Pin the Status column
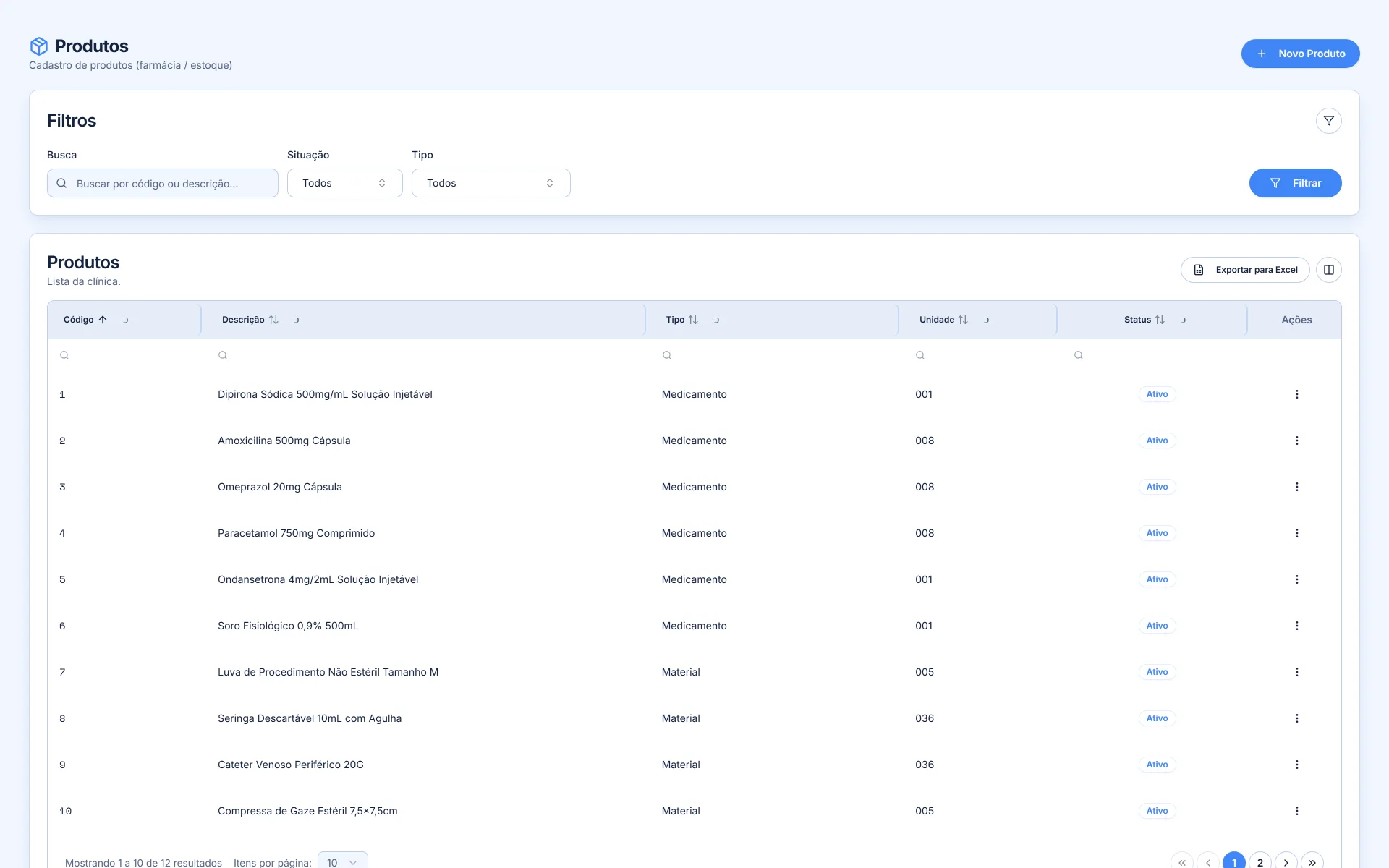This screenshot has width=1389, height=868. [x=1184, y=320]
